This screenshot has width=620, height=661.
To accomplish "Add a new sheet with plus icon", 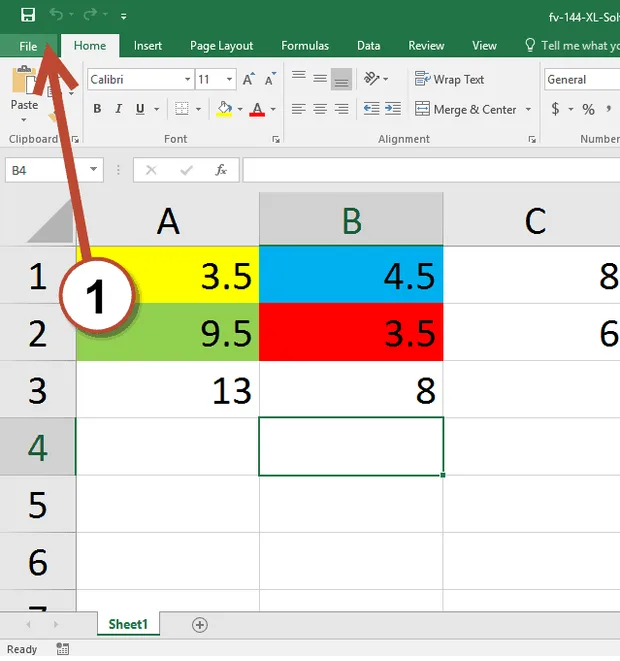I will 200,625.
